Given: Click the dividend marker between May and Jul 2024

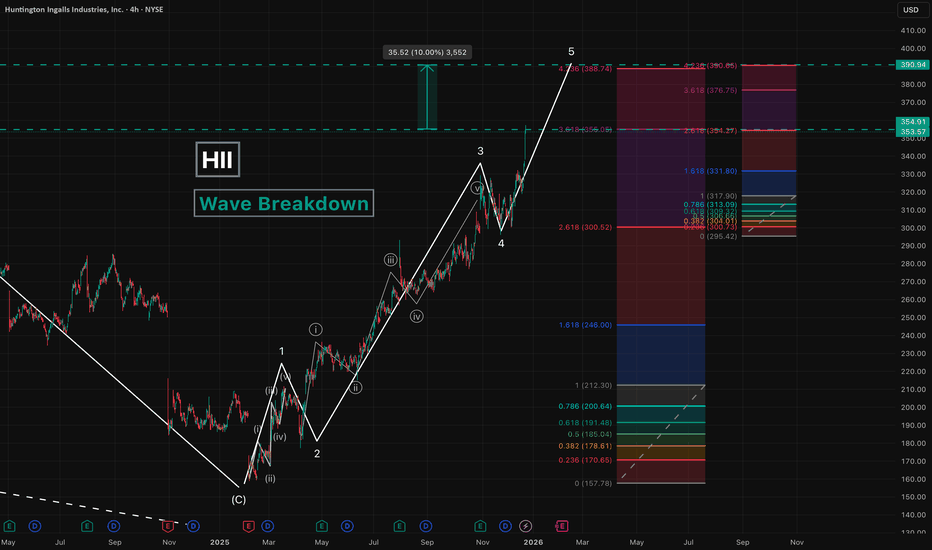Looking at the screenshot, I should [x=35, y=526].
